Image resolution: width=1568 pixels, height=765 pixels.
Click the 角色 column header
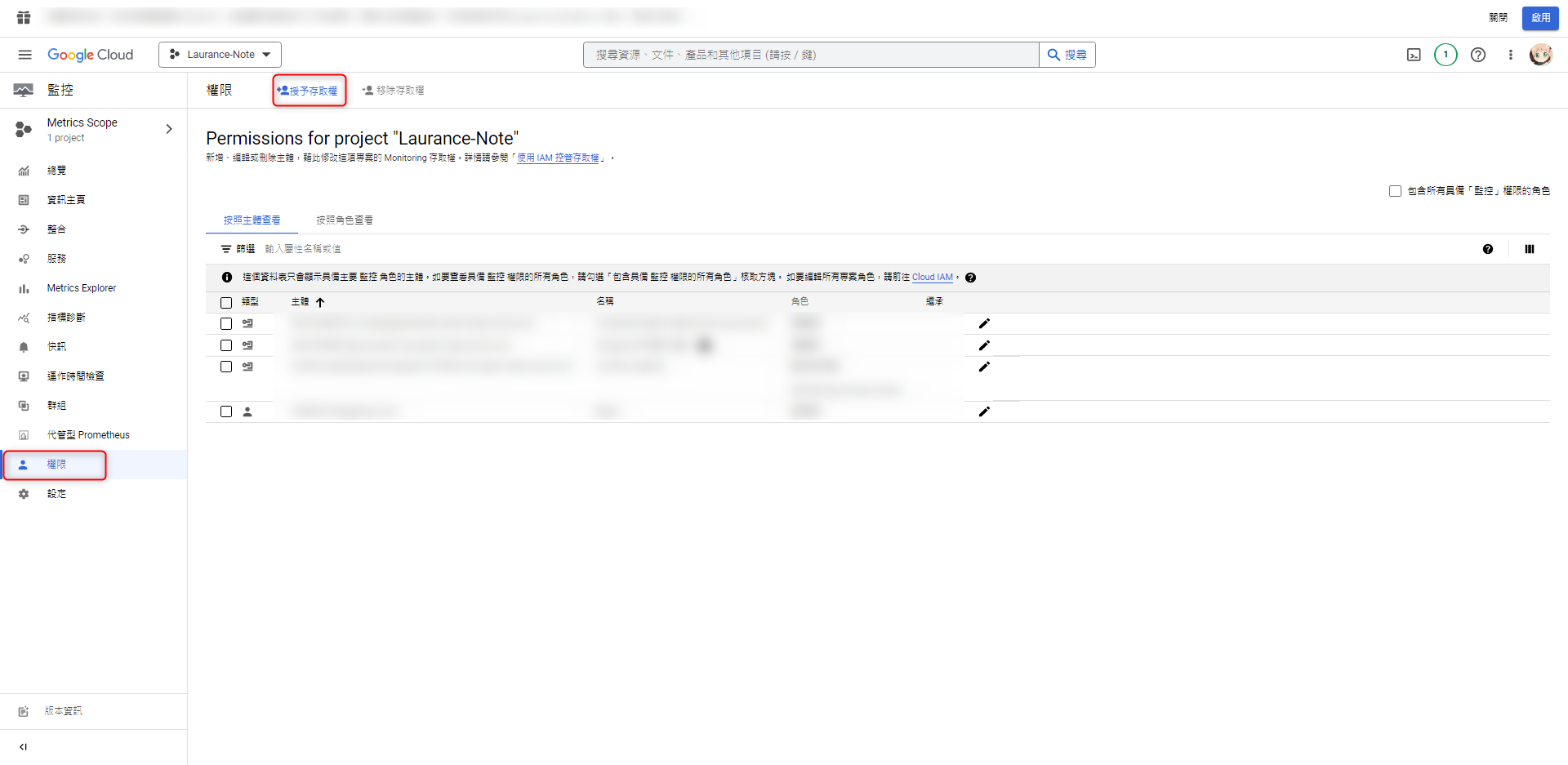coord(800,302)
